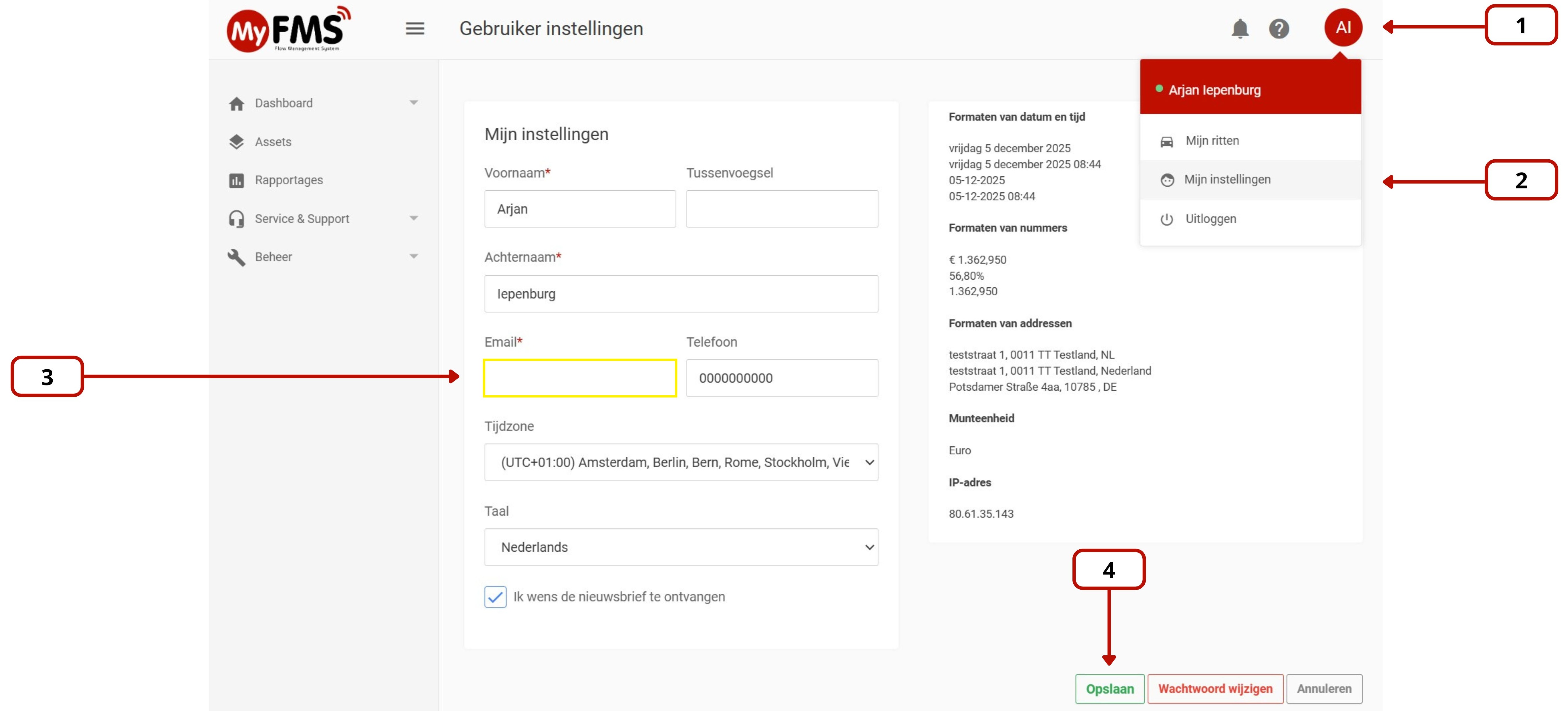Click the Service & Support headset icon
Screen dimensions: 1568x711
[x=236, y=219]
